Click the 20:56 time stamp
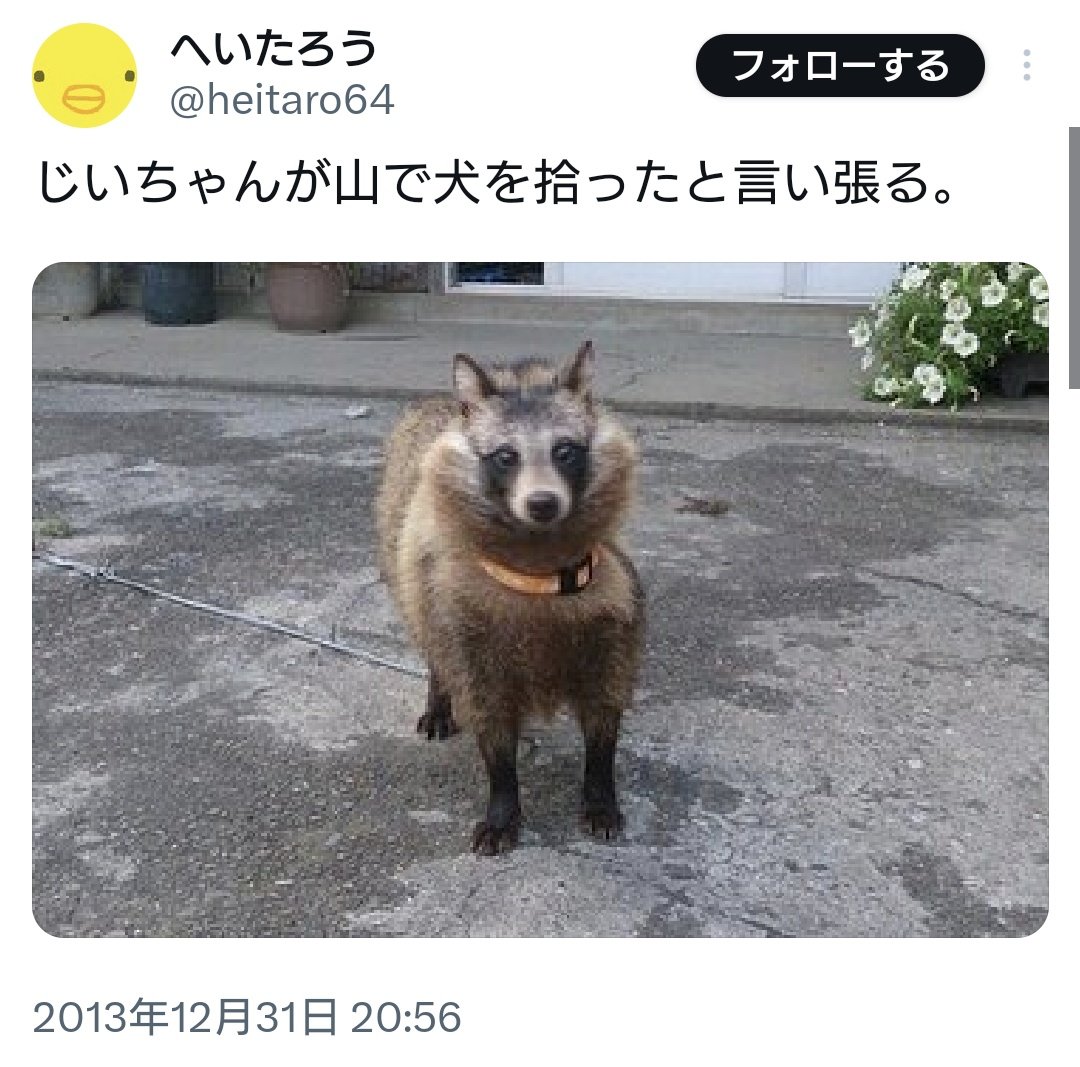Screen dimensions: 1080x1067 coord(406,1017)
